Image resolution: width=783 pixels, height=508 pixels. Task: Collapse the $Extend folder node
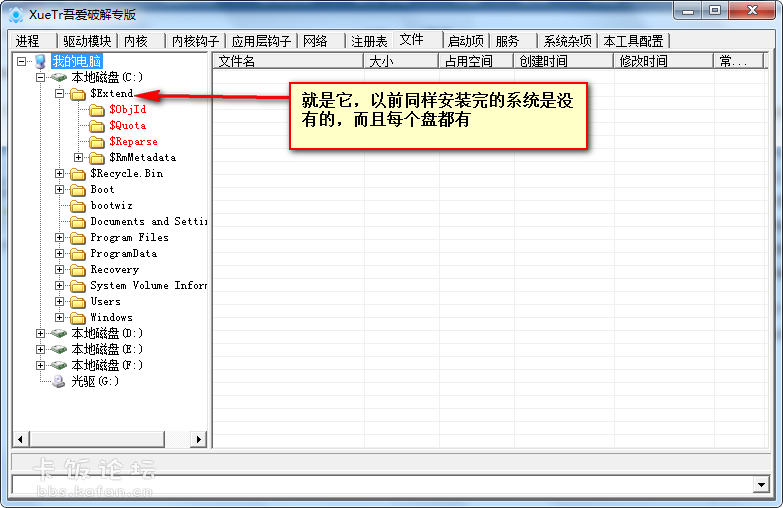click(x=59, y=93)
